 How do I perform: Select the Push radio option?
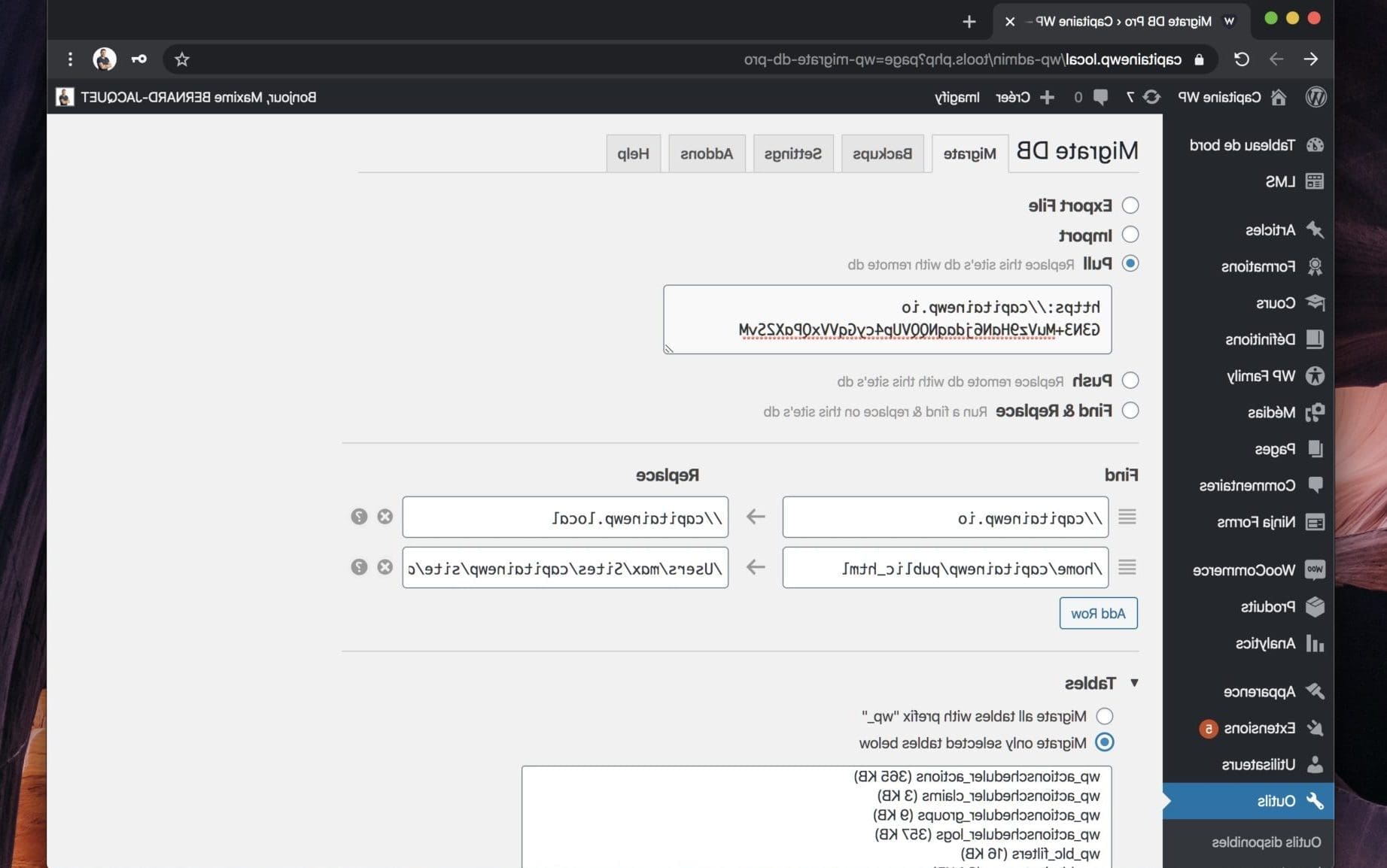pyautogui.click(x=1130, y=381)
